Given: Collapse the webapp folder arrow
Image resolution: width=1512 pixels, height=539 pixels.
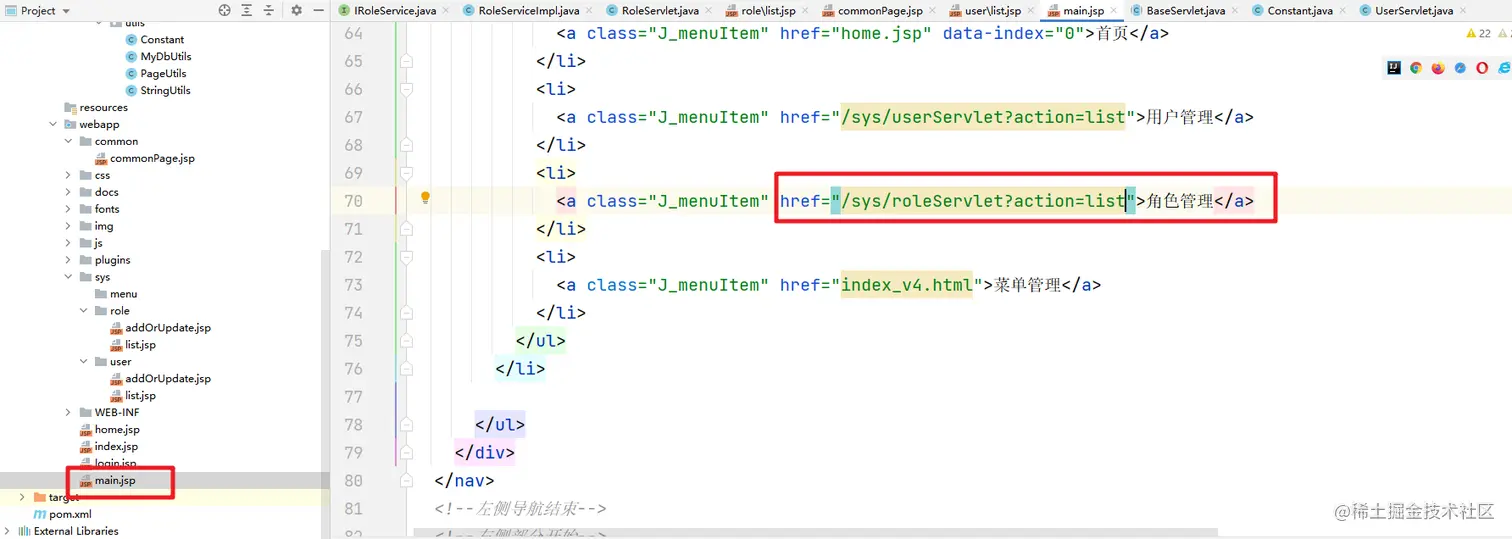Looking at the screenshot, I should point(53,124).
